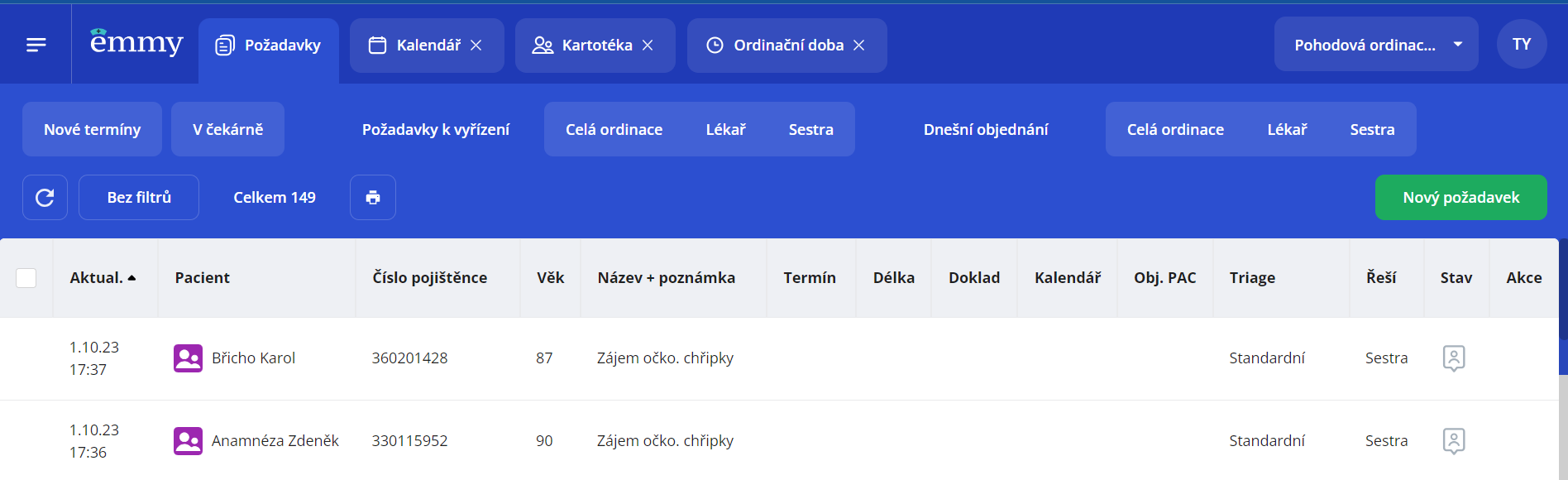Click the Bez filtrů button
This screenshot has height=480, width=1568.
tap(139, 197)
